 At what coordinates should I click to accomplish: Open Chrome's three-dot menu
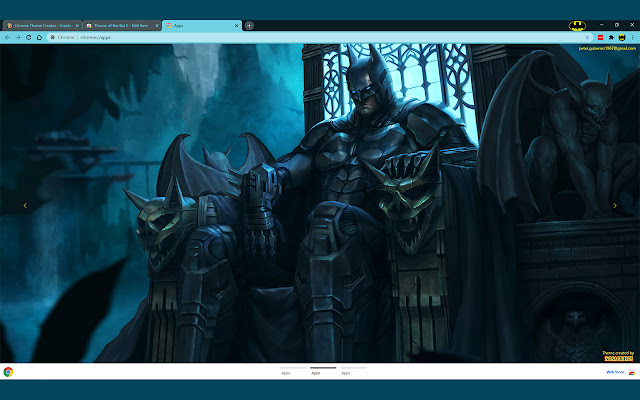(633, 37)
